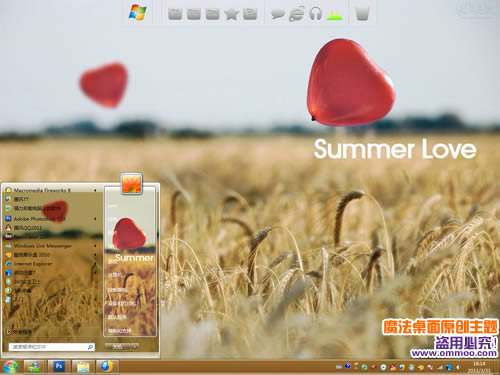Click the user picture in Start menu
Image resolution: width=500 pixels, height=375 pixels.
tap(132, 183)
